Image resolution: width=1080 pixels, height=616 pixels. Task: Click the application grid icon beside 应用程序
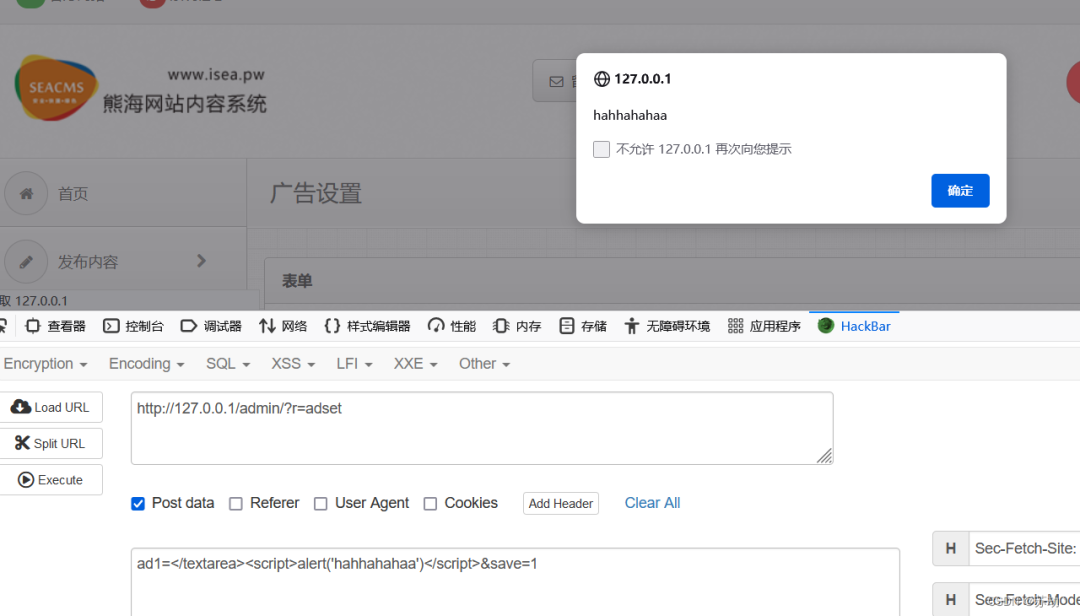click(735, 326)
